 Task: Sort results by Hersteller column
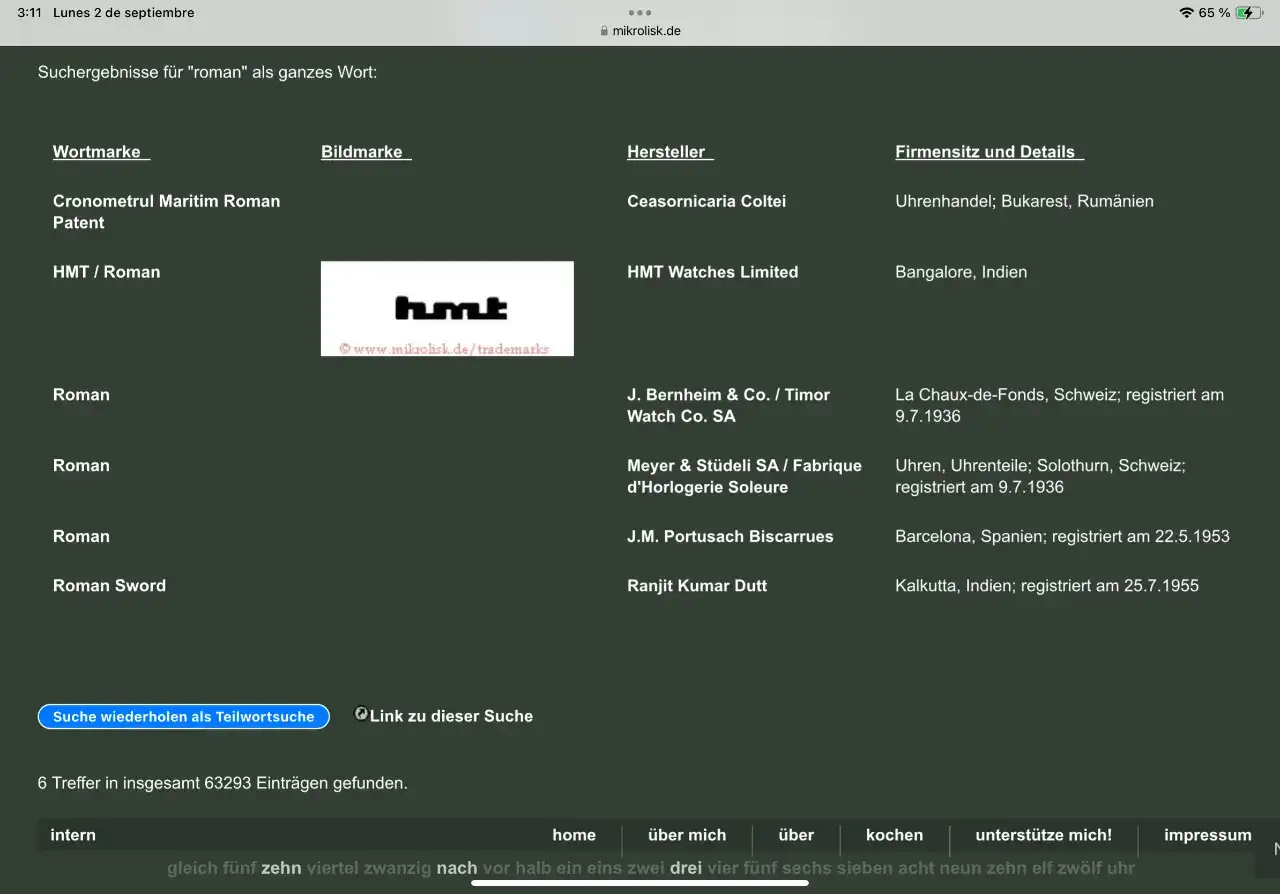669,152
